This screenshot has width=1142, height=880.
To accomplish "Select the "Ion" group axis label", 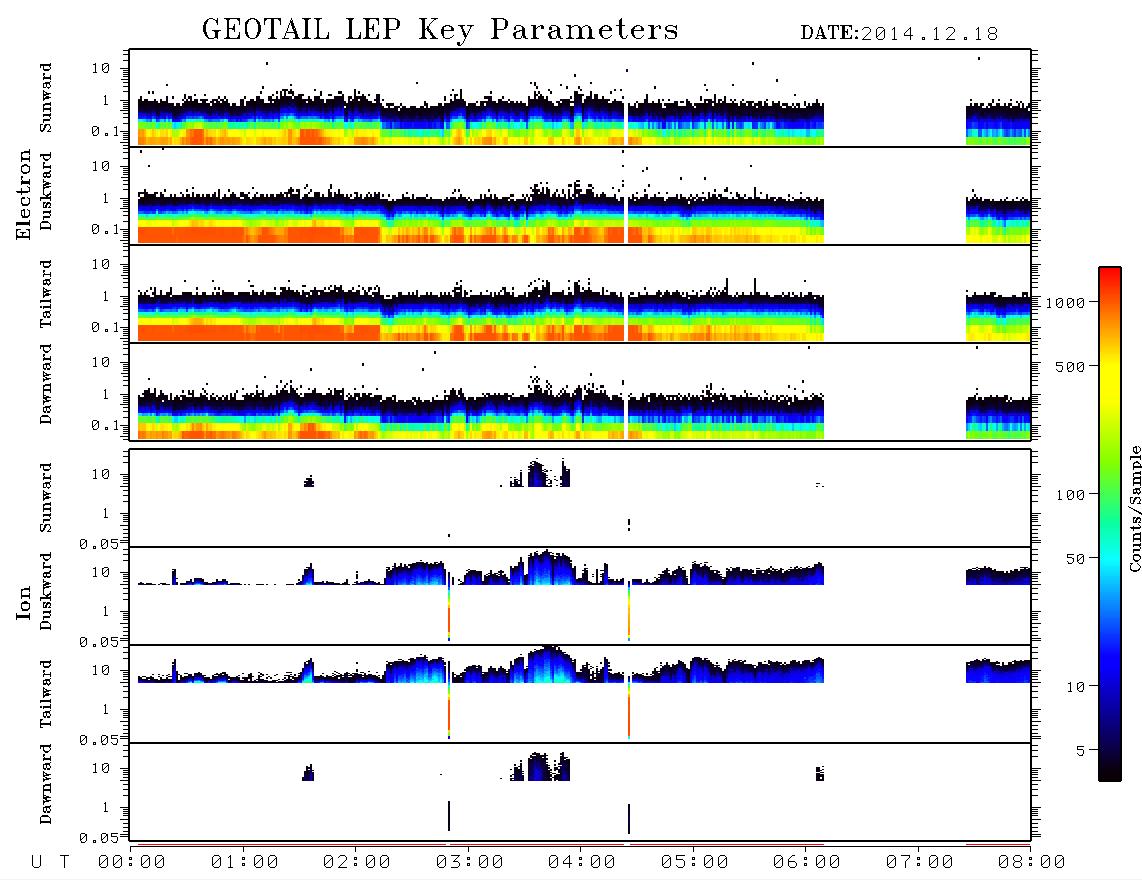I will (23, 602).
